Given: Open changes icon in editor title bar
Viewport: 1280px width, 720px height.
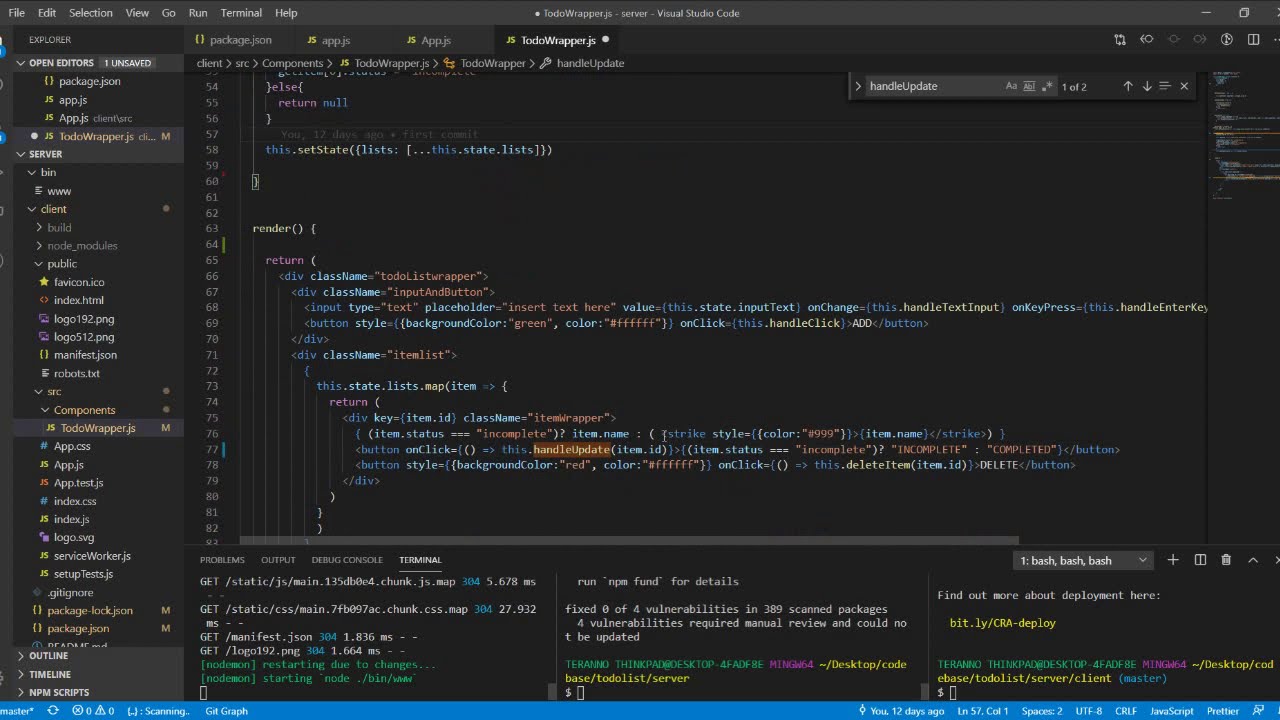Looking at the screenshot, I should [x=1120, y=40].
